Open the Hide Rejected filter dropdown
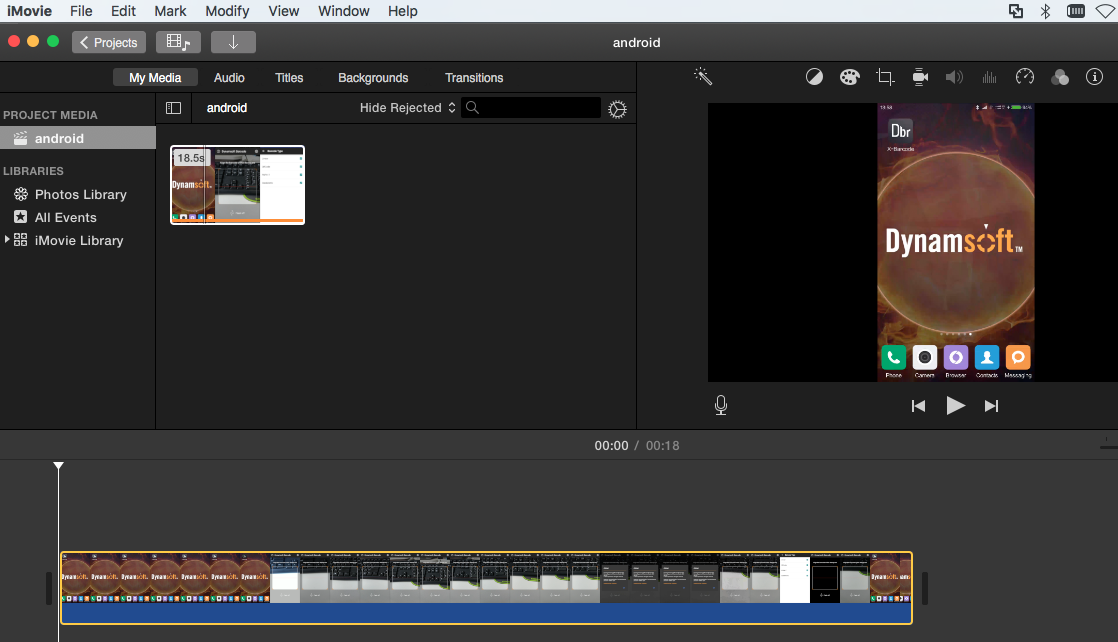The width and height of the screenshot is (1118, 642). (407, 108)
